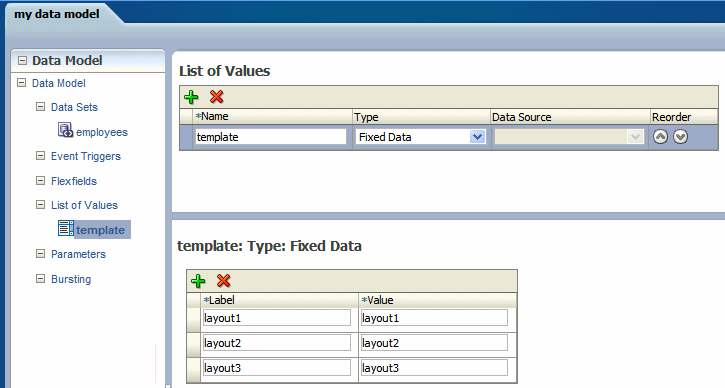The height and width of the screenshot is (388, 725).
Task: Select the template row via its row header
Action: (186, 137)
